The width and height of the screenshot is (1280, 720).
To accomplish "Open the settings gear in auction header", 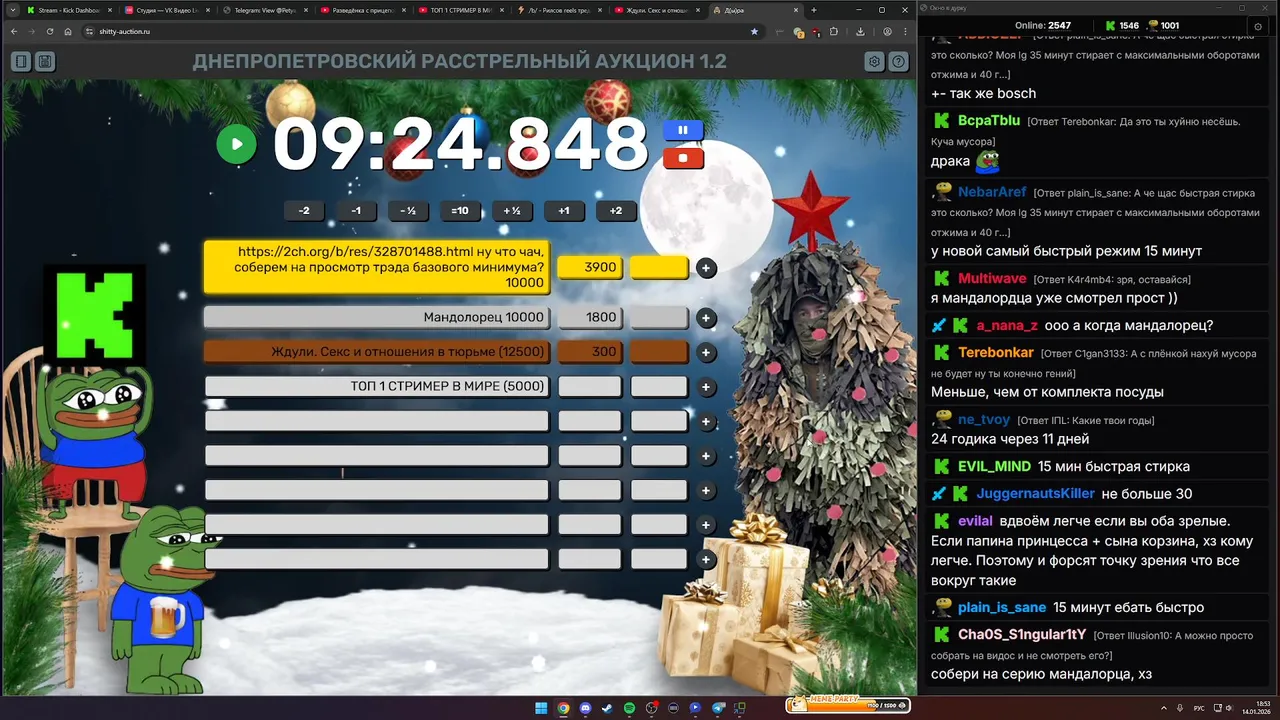I will click(x=875, y=61).
